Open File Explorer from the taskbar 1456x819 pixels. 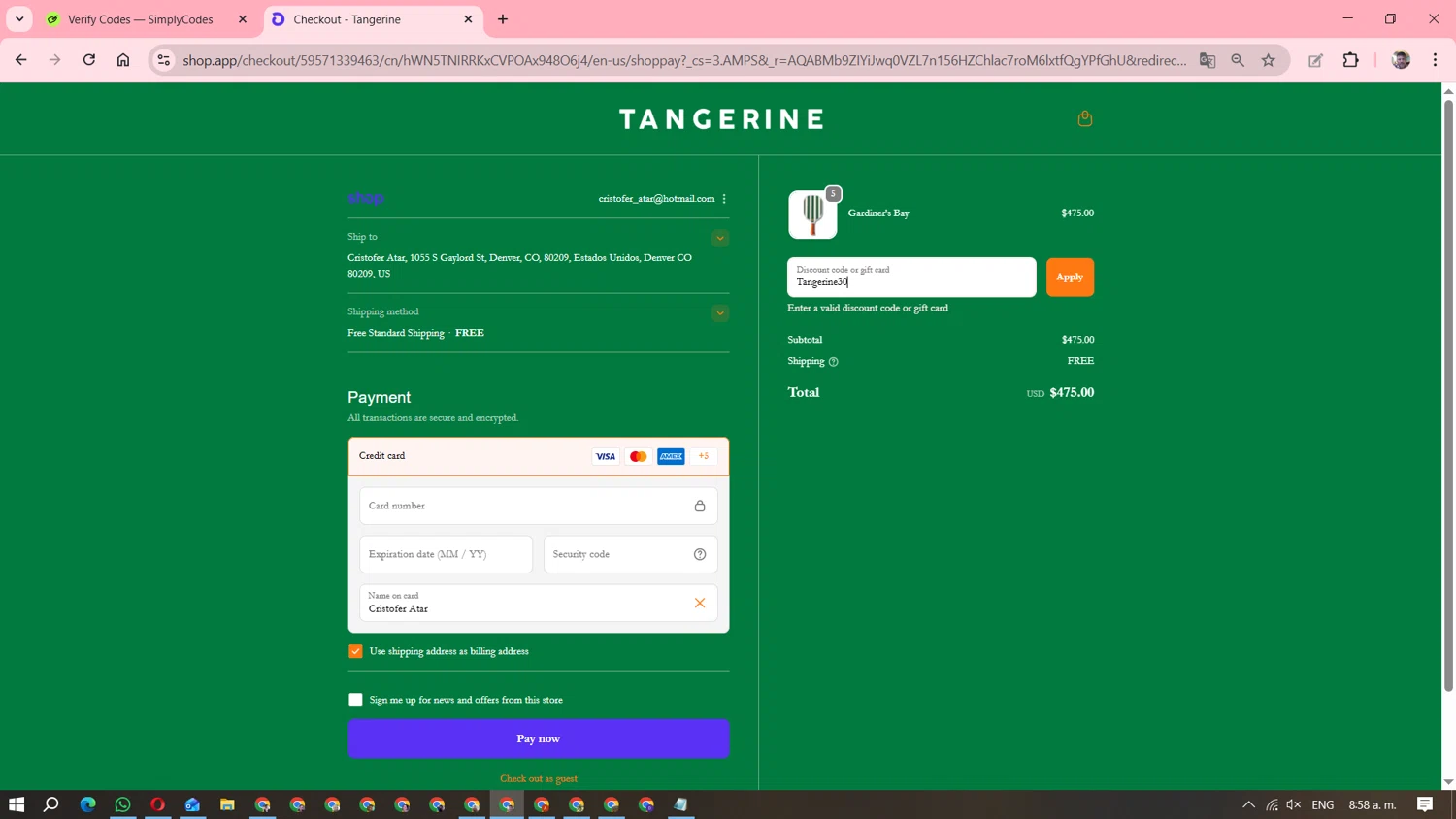[x=227, y=804]
